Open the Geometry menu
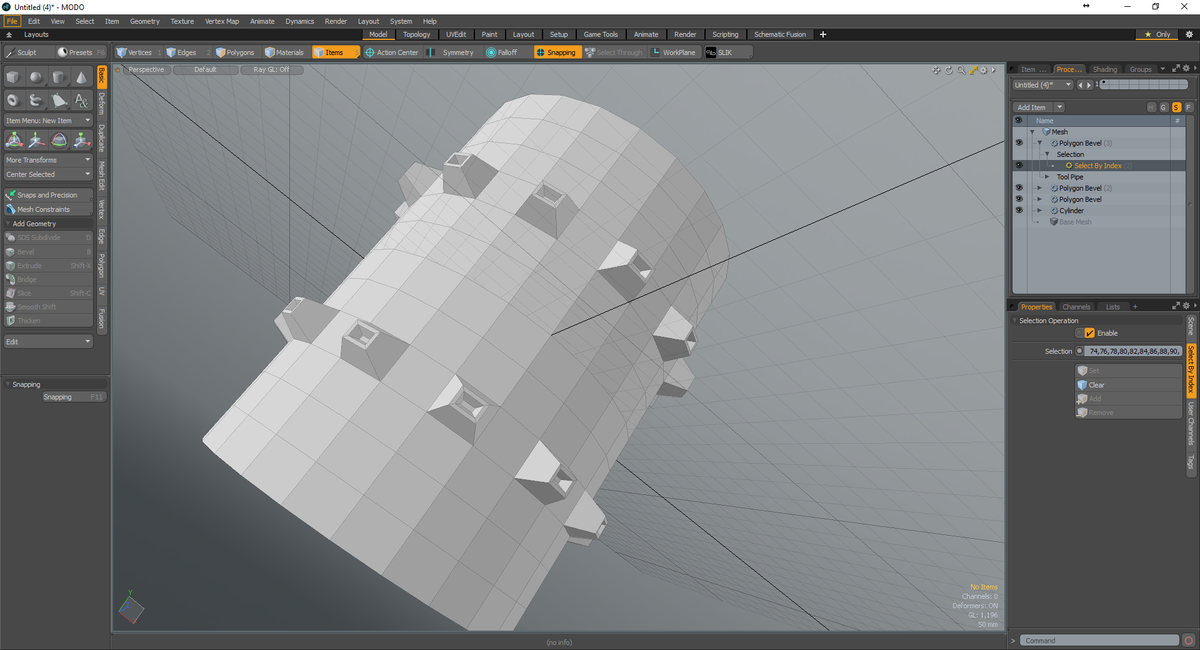This screenshot has height=650, width=1200. [144, 20]
